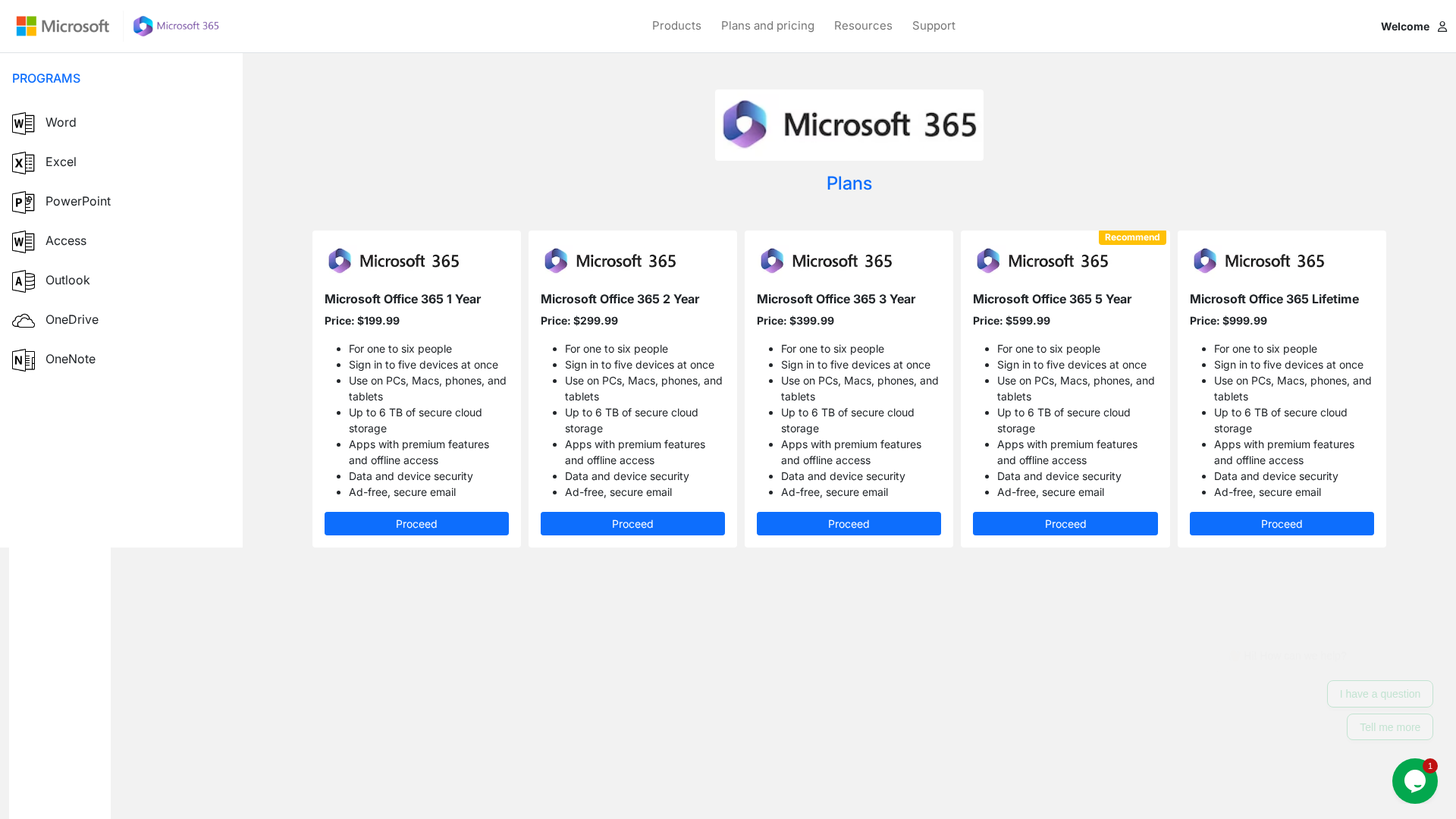Click the 'Price: $199.99' text
The width and height of the screenshot is (1456, 819).
pyautogui.click(x=362, y=321)
